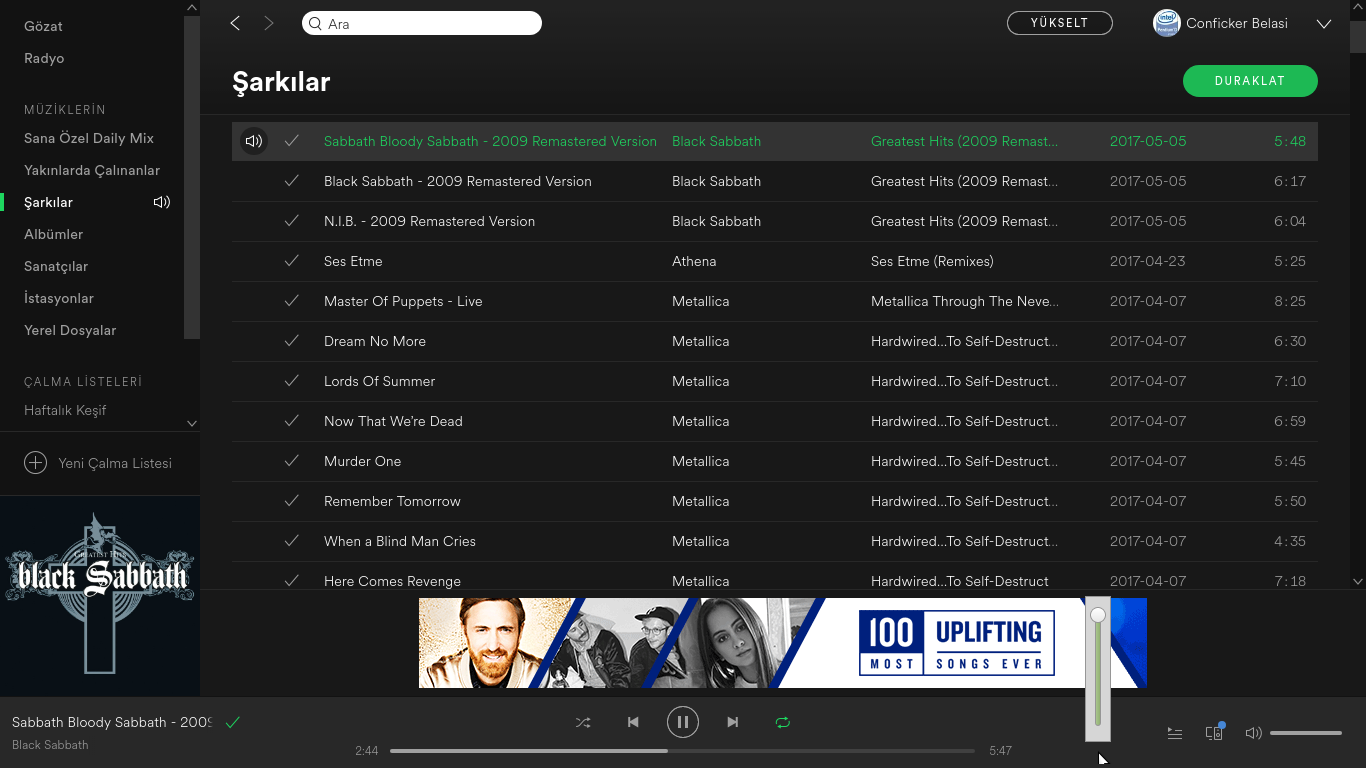
Task: Open Radyo in the sidebar
Action: 44,58
